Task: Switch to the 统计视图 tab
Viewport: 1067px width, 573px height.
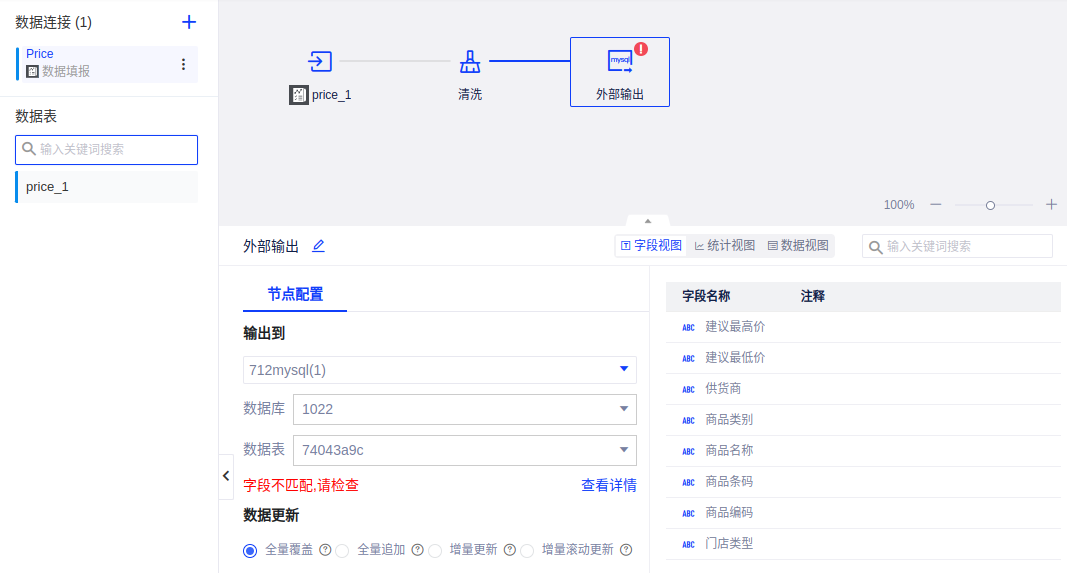Action: 725,246
